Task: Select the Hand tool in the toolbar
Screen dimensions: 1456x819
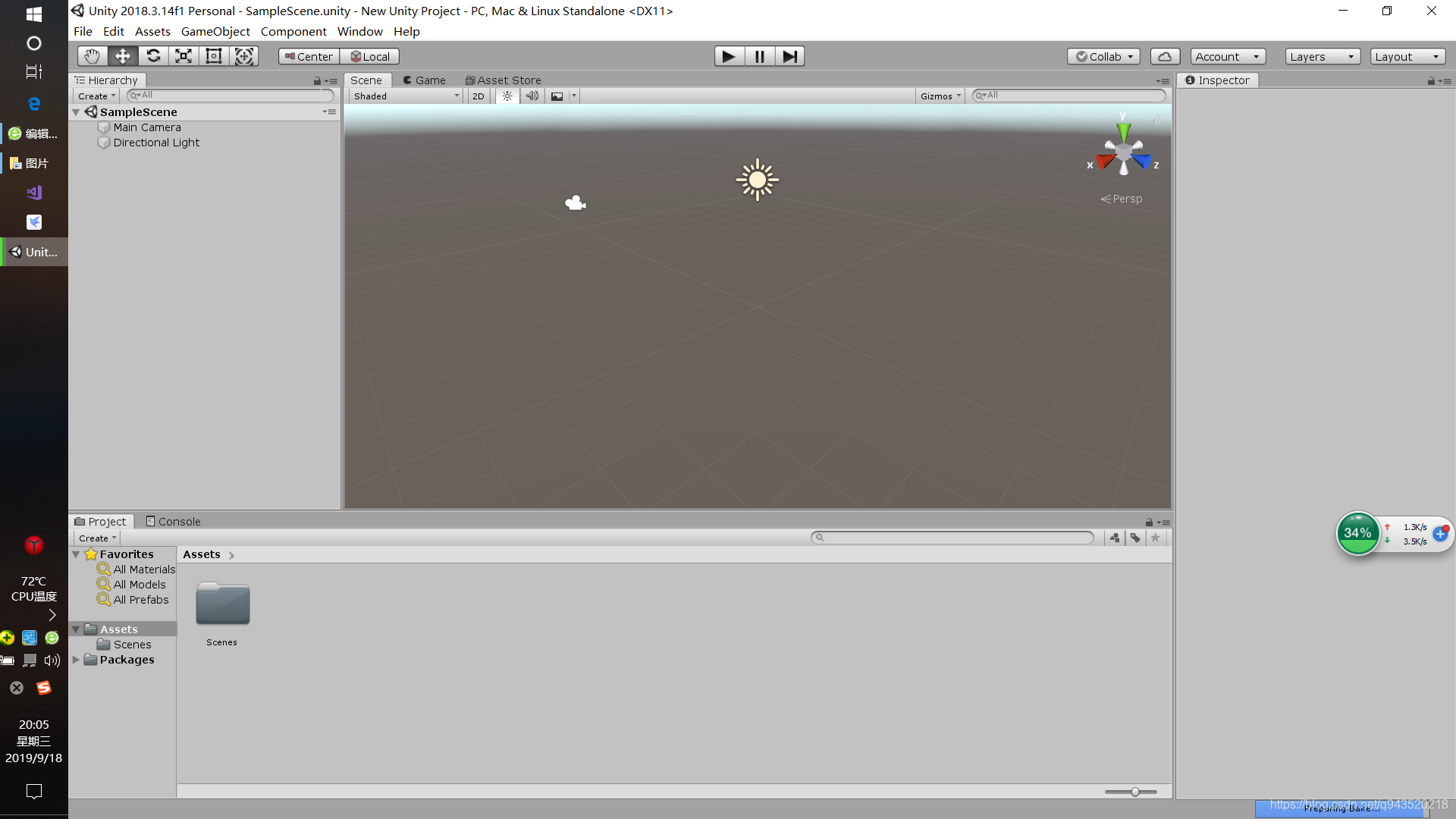Action: (x=92, y=56)
